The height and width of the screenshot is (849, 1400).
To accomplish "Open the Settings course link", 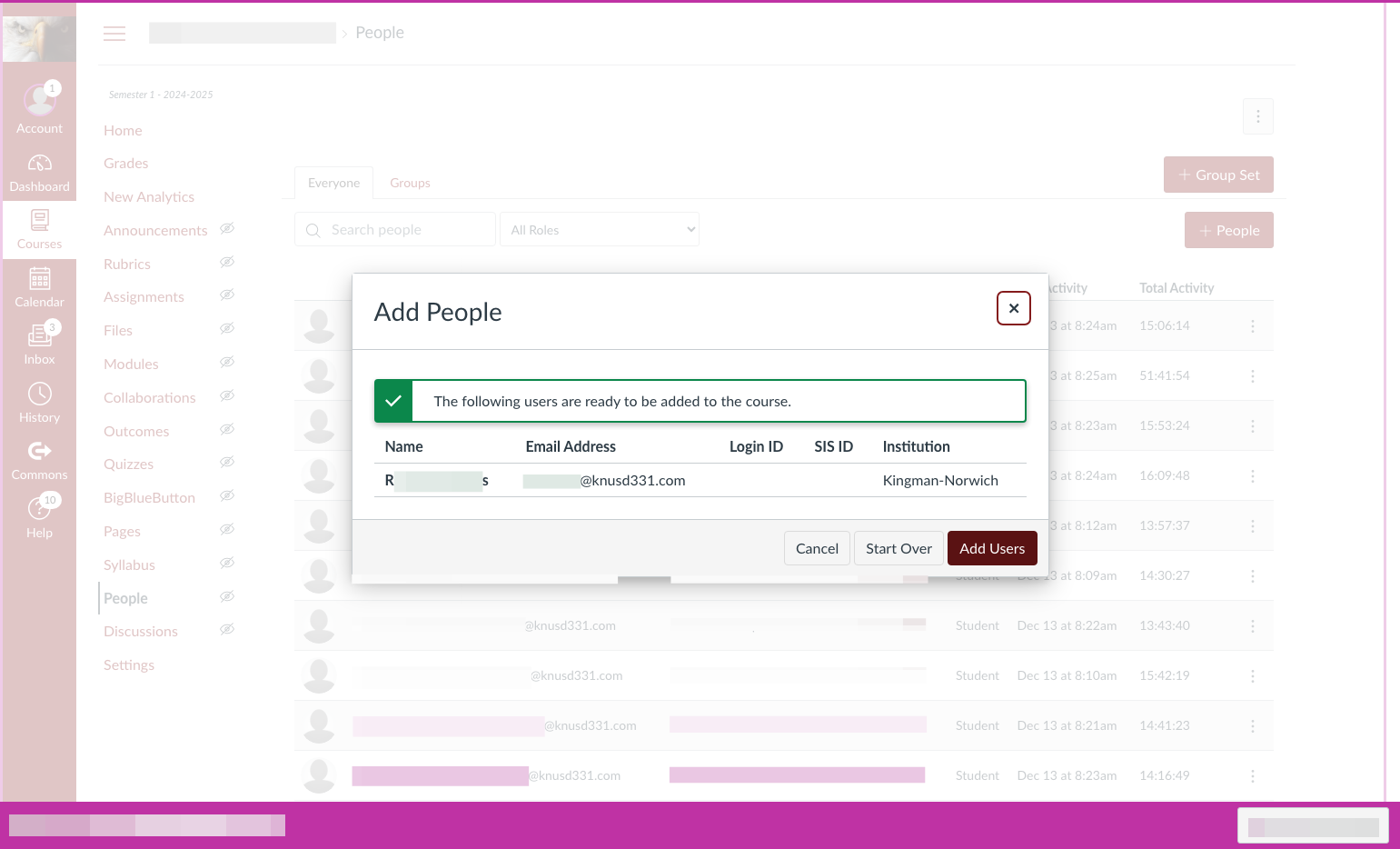I will 129,665.
